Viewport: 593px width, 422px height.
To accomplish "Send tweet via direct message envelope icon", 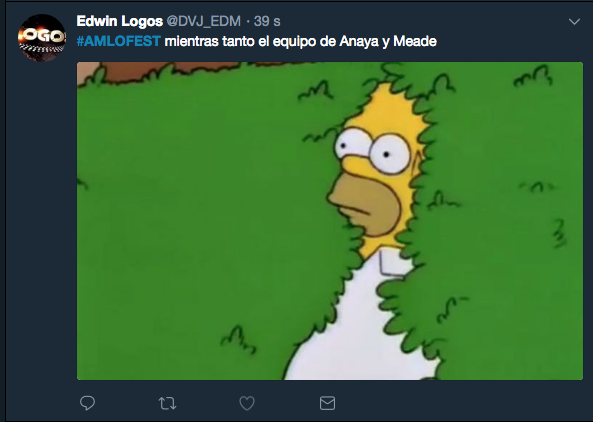I will 327,403.
